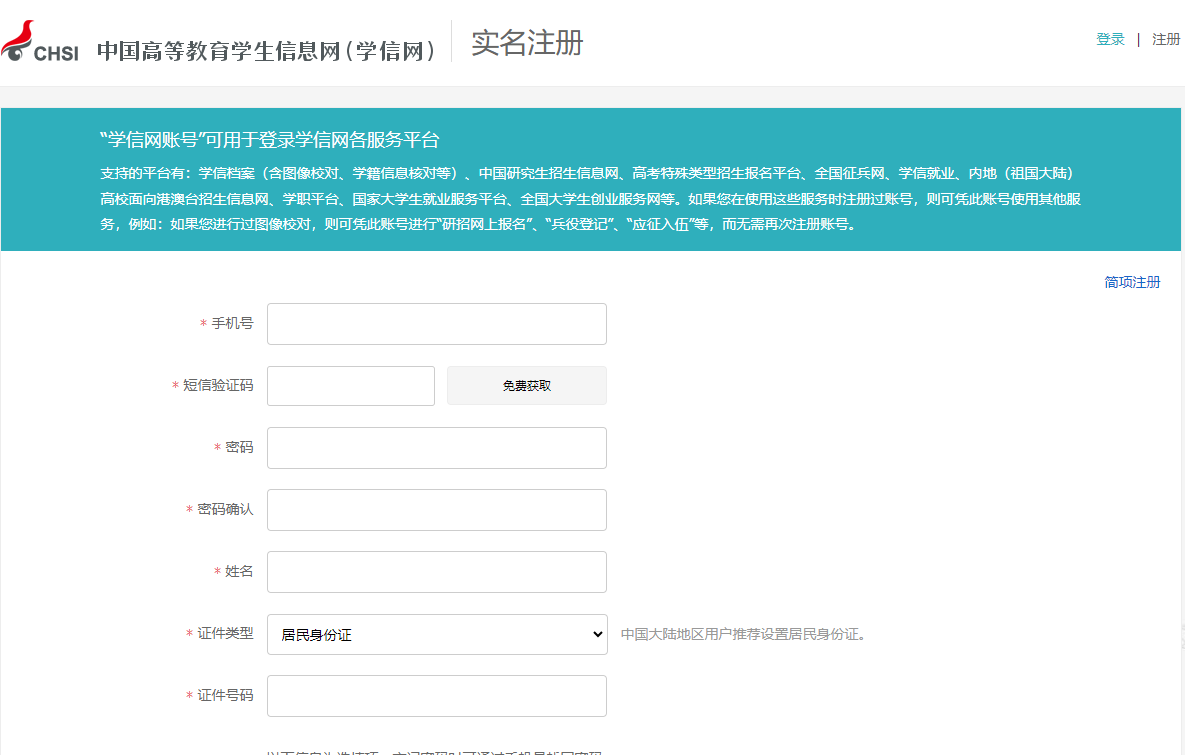Click the 密码确认 label text

[225, 510]
